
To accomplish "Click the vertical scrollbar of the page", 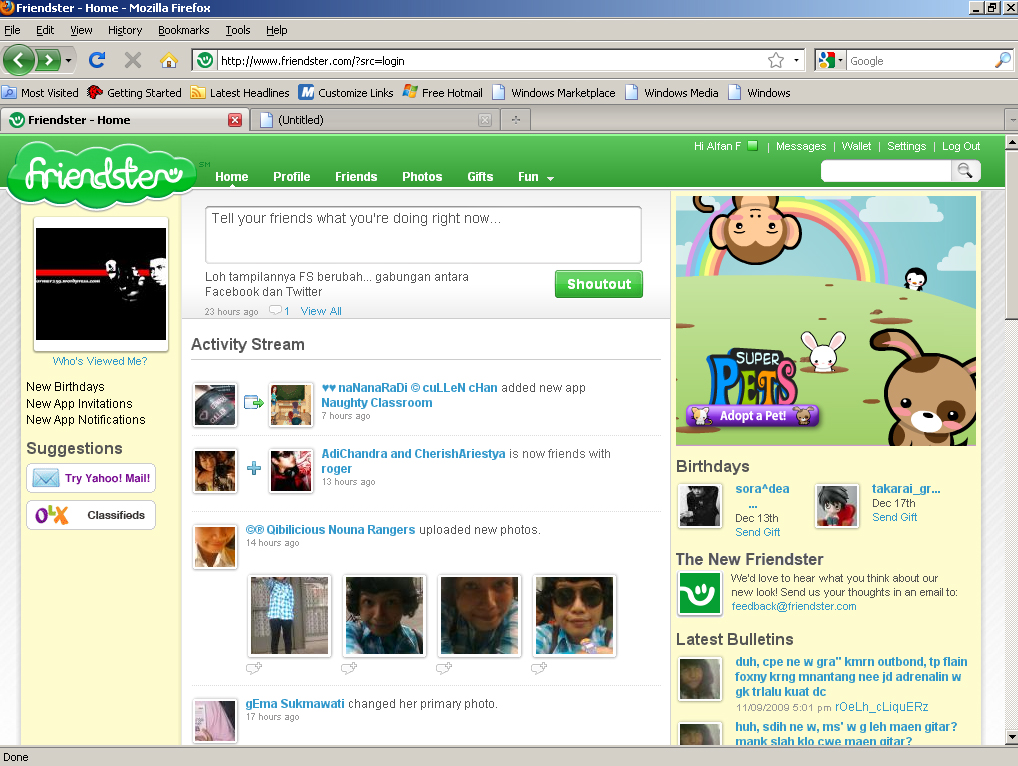I will [1009, 450].
